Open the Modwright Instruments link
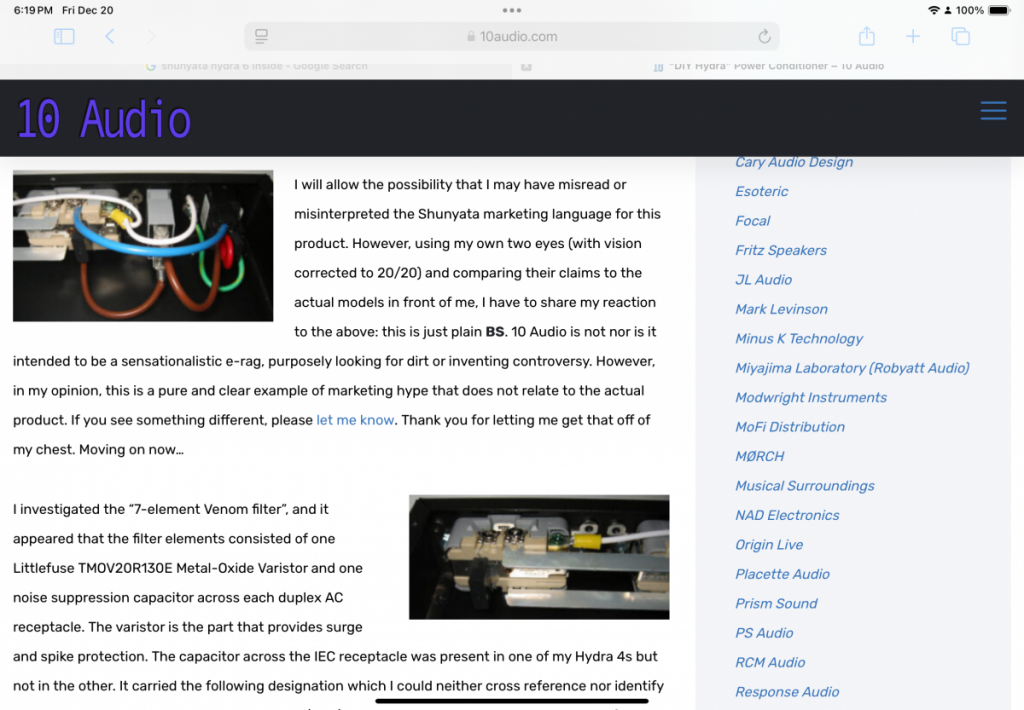 811,397
